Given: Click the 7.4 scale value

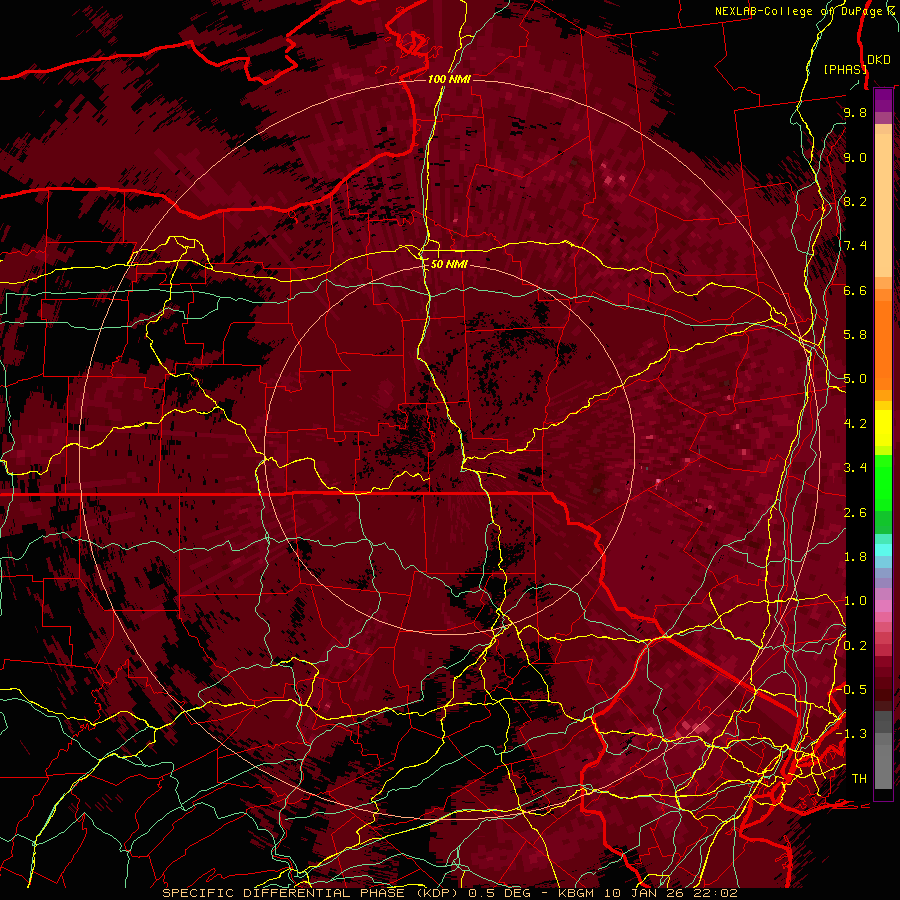Looking at the screenshot, I should pos(855,246).
